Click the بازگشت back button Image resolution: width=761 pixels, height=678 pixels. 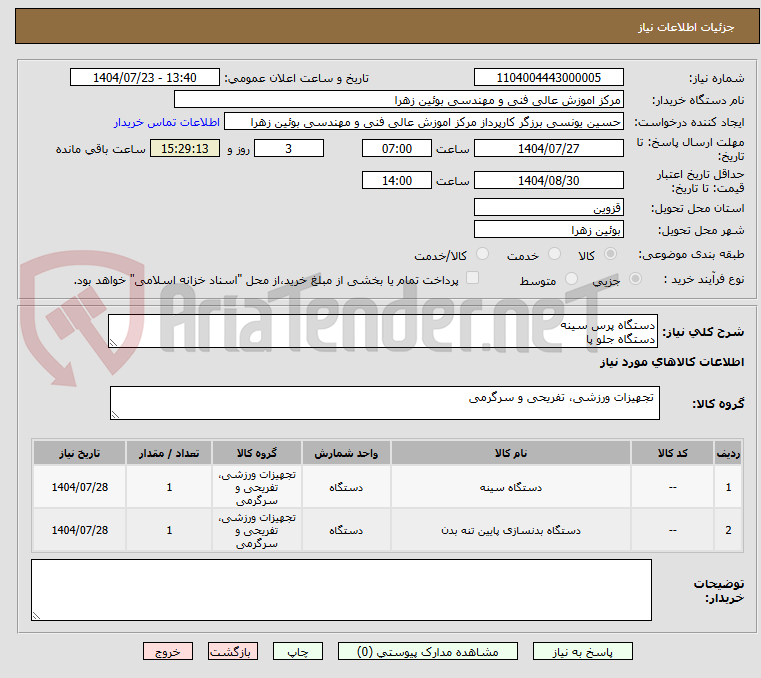click(232, 651)
